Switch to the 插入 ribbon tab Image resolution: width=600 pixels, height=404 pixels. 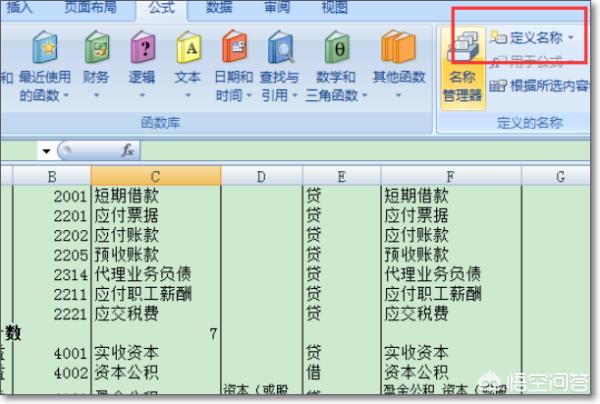pos(20,7)
